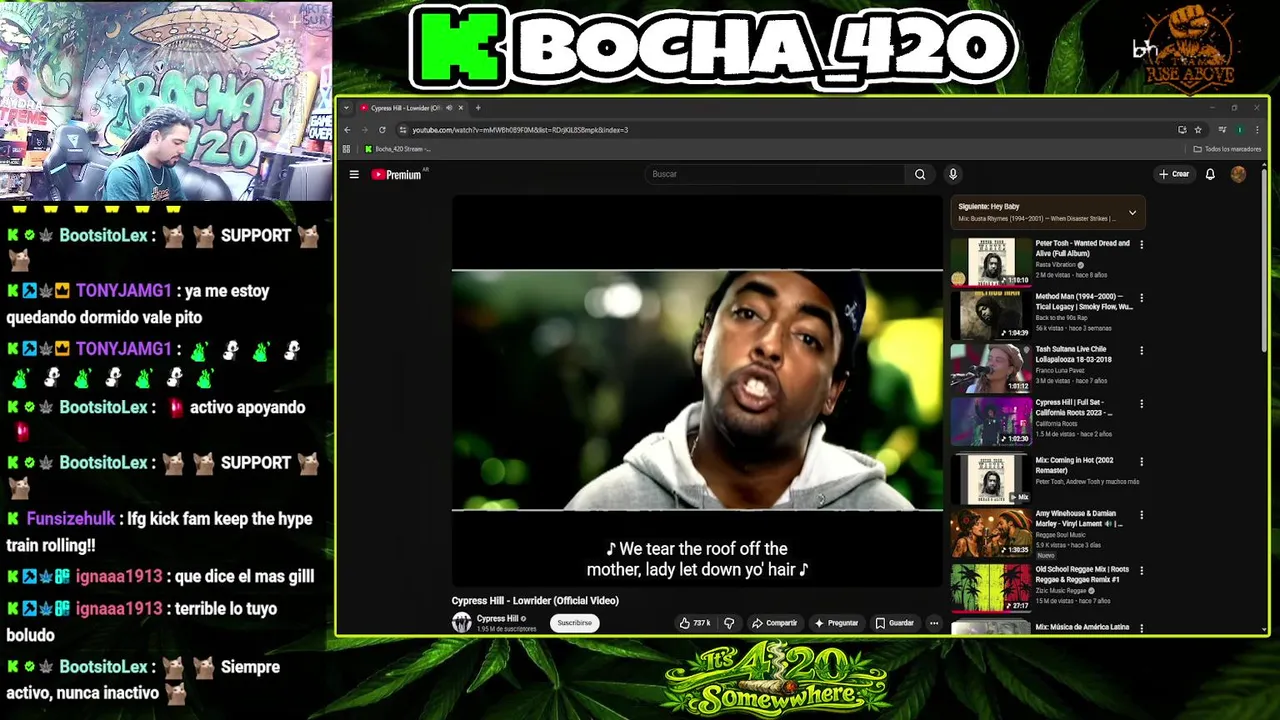Open options menu for the Peter Tosh video
Viewport: 1280px width, 720px height.
(x=1142, y=245)
